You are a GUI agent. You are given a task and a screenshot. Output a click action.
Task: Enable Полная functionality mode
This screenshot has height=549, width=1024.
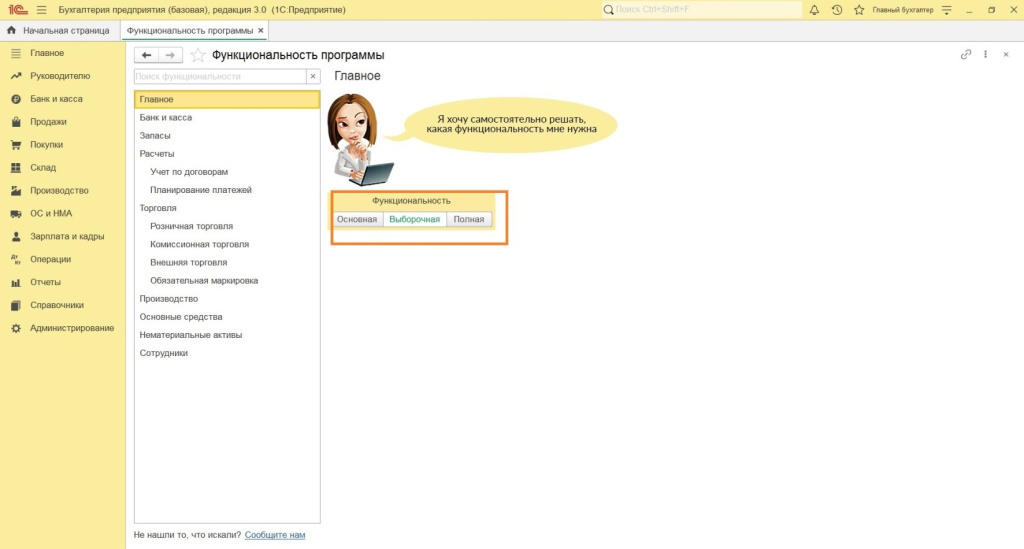pos(469,219)
